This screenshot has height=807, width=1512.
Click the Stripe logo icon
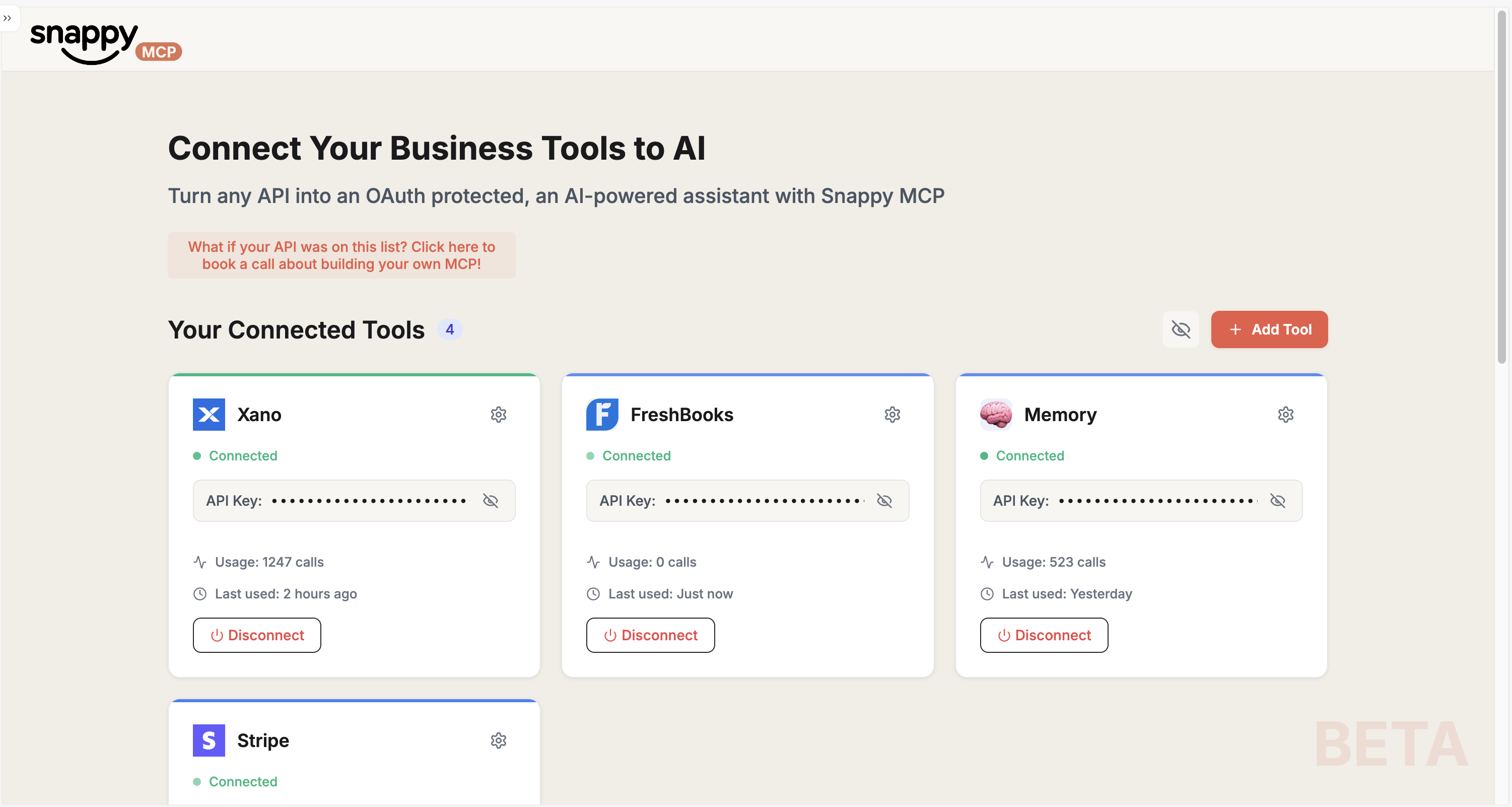209,740
